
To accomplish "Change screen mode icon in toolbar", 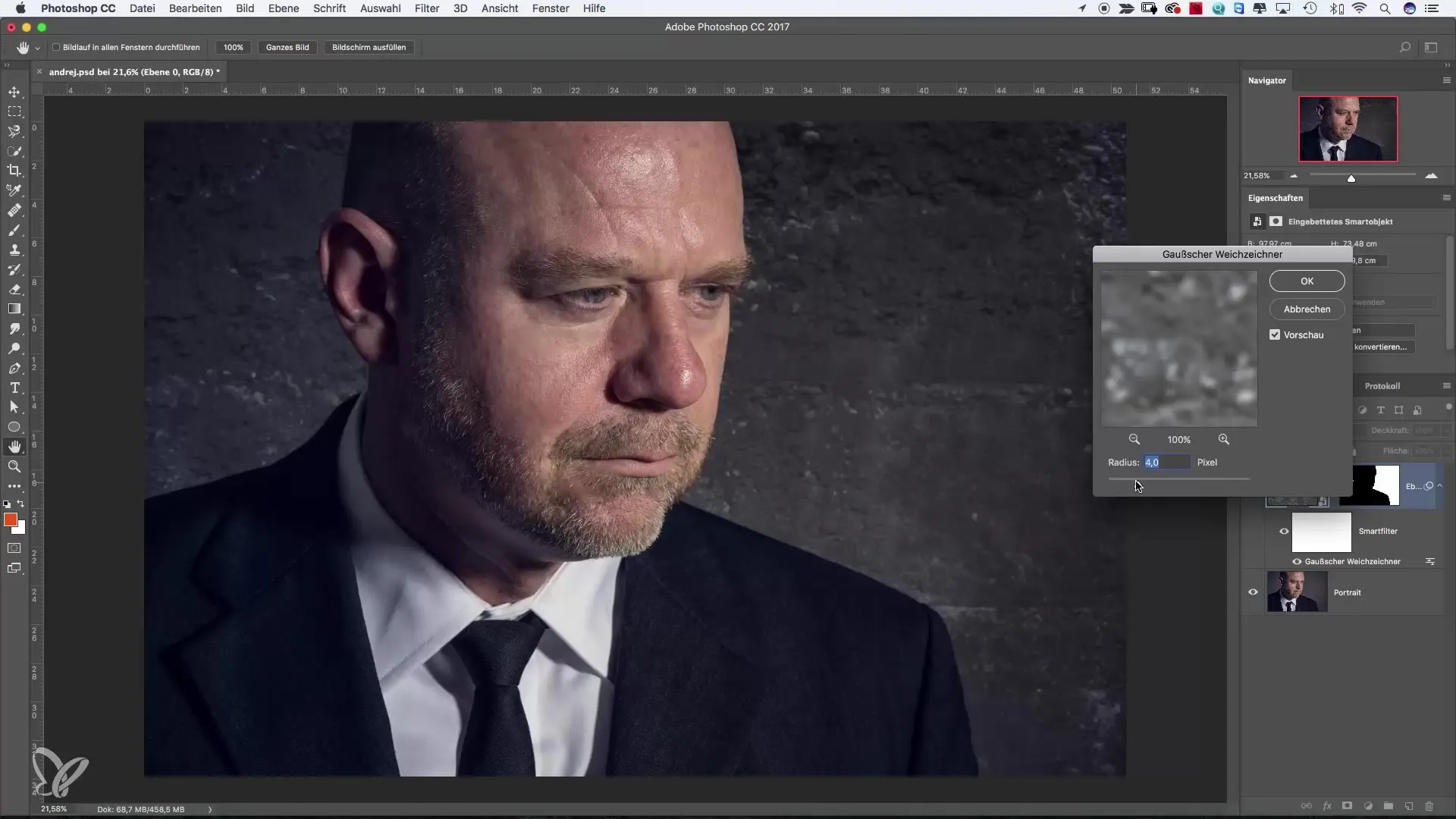I will pos(14,568).
